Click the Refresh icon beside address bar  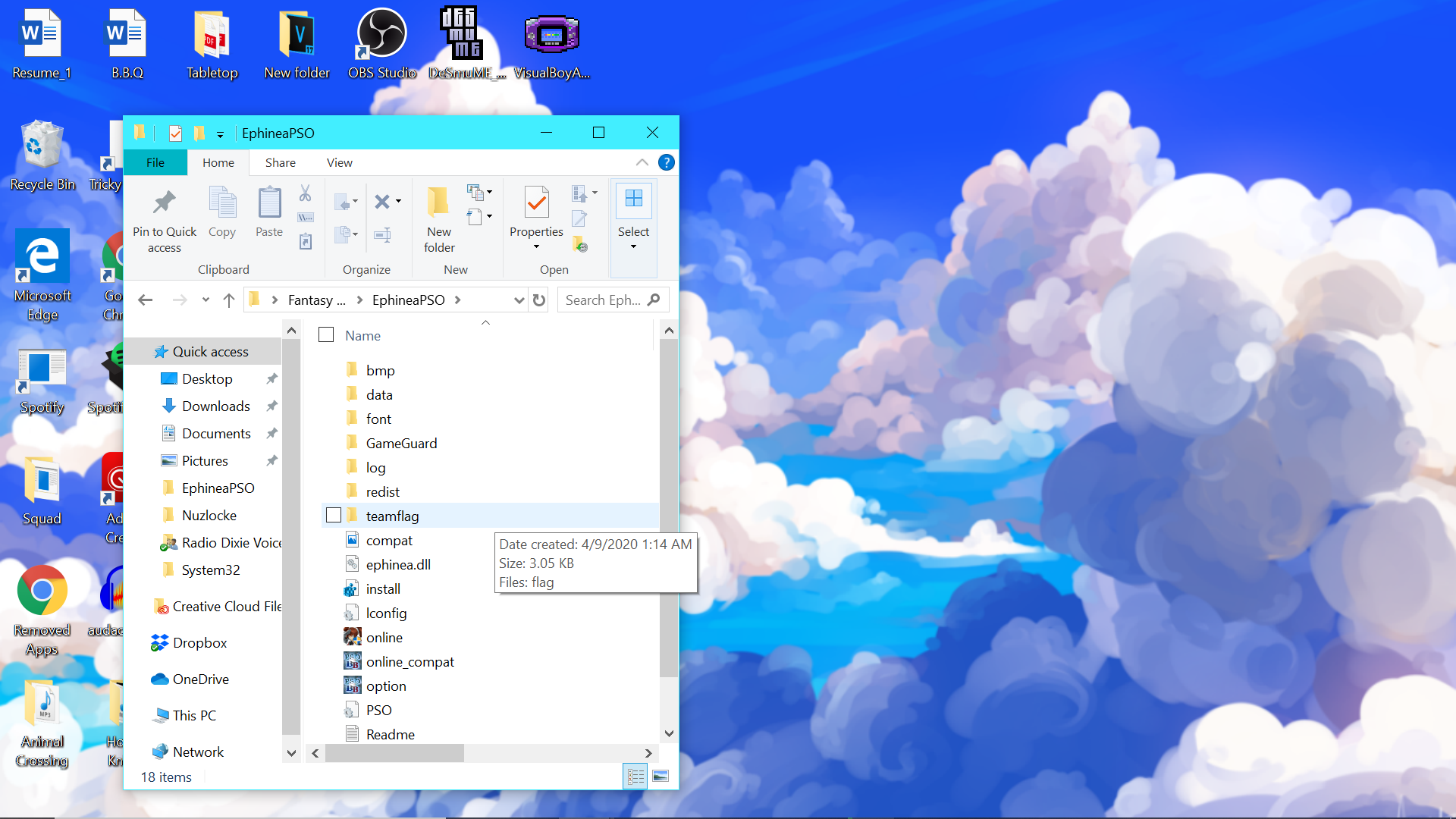point(539,300)
